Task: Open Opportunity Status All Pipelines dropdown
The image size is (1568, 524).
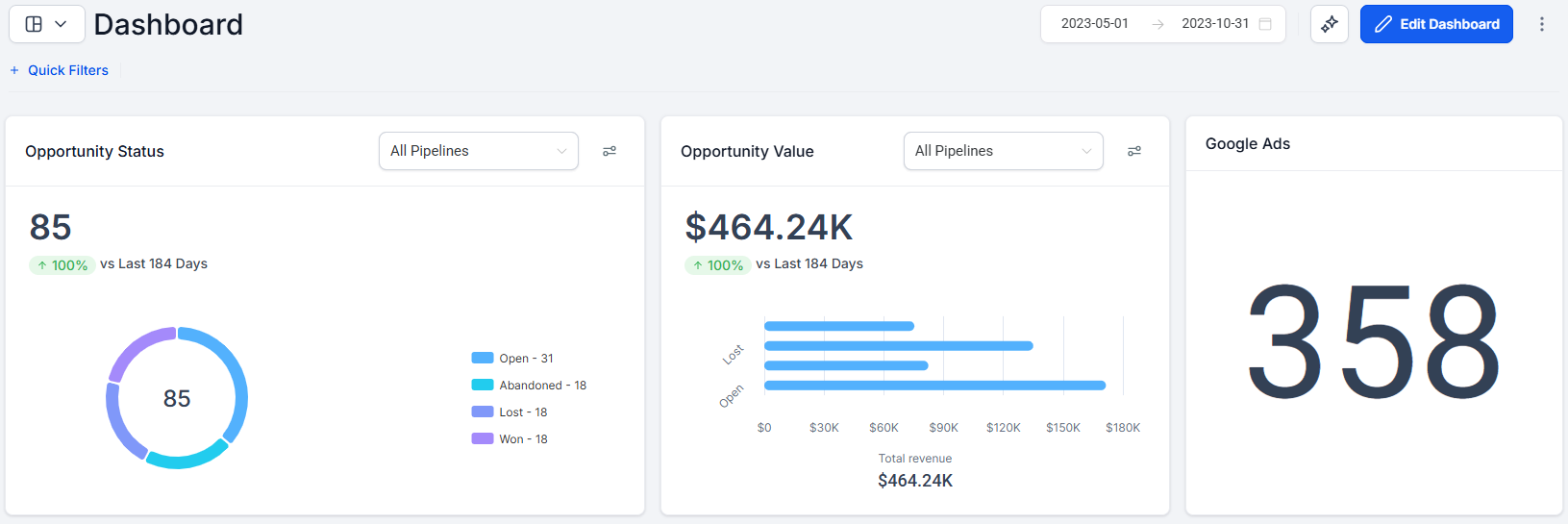Action: (x=479, y=151)
